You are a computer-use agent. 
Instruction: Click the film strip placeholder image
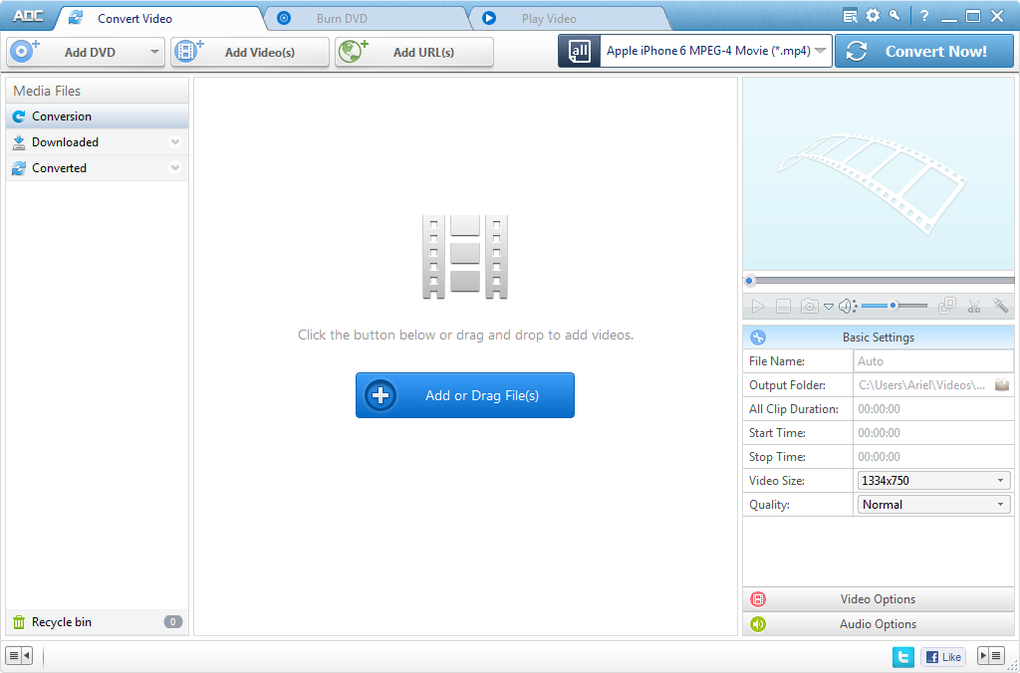[x=465, y=257]
